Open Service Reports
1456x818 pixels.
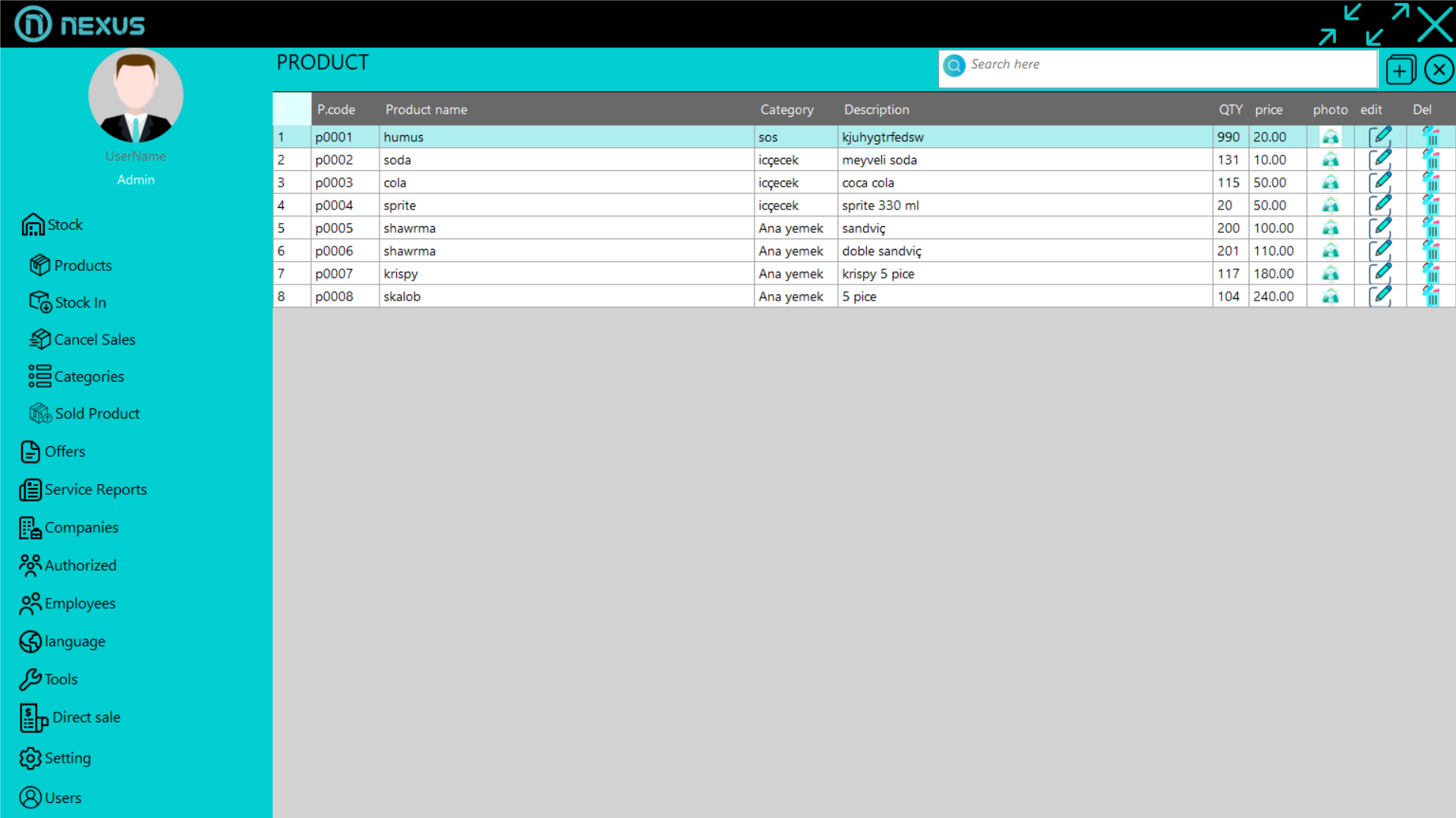point(84,489)
